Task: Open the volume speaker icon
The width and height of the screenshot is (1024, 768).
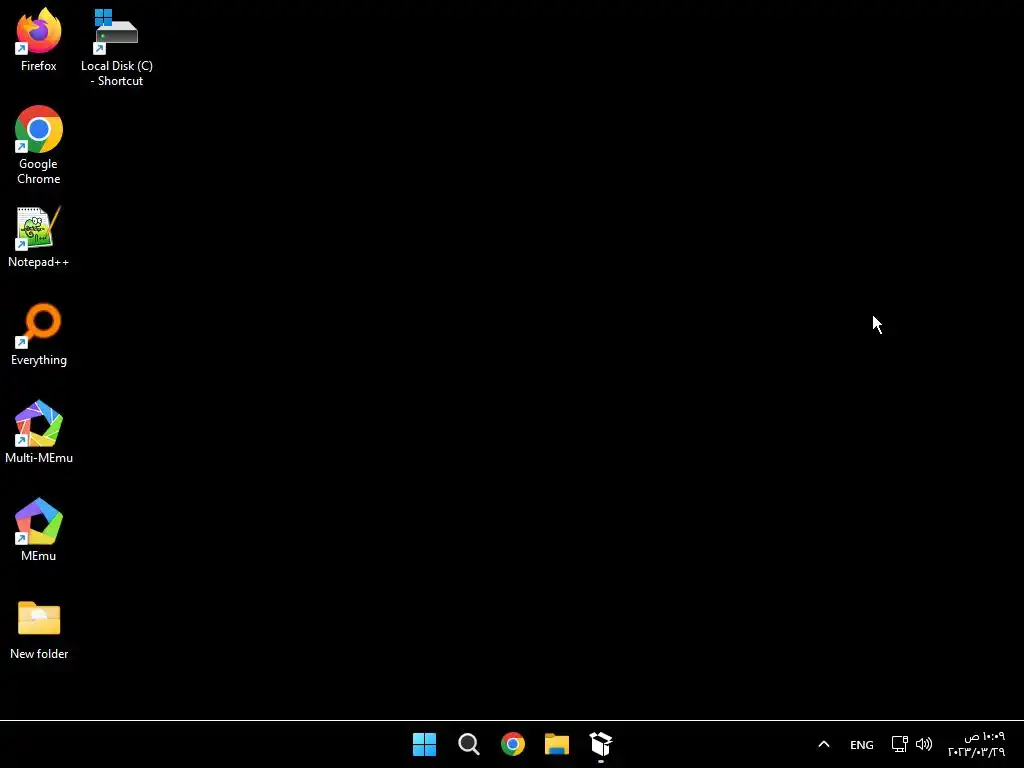Action: pyautogui.click(x=923, y=744)
